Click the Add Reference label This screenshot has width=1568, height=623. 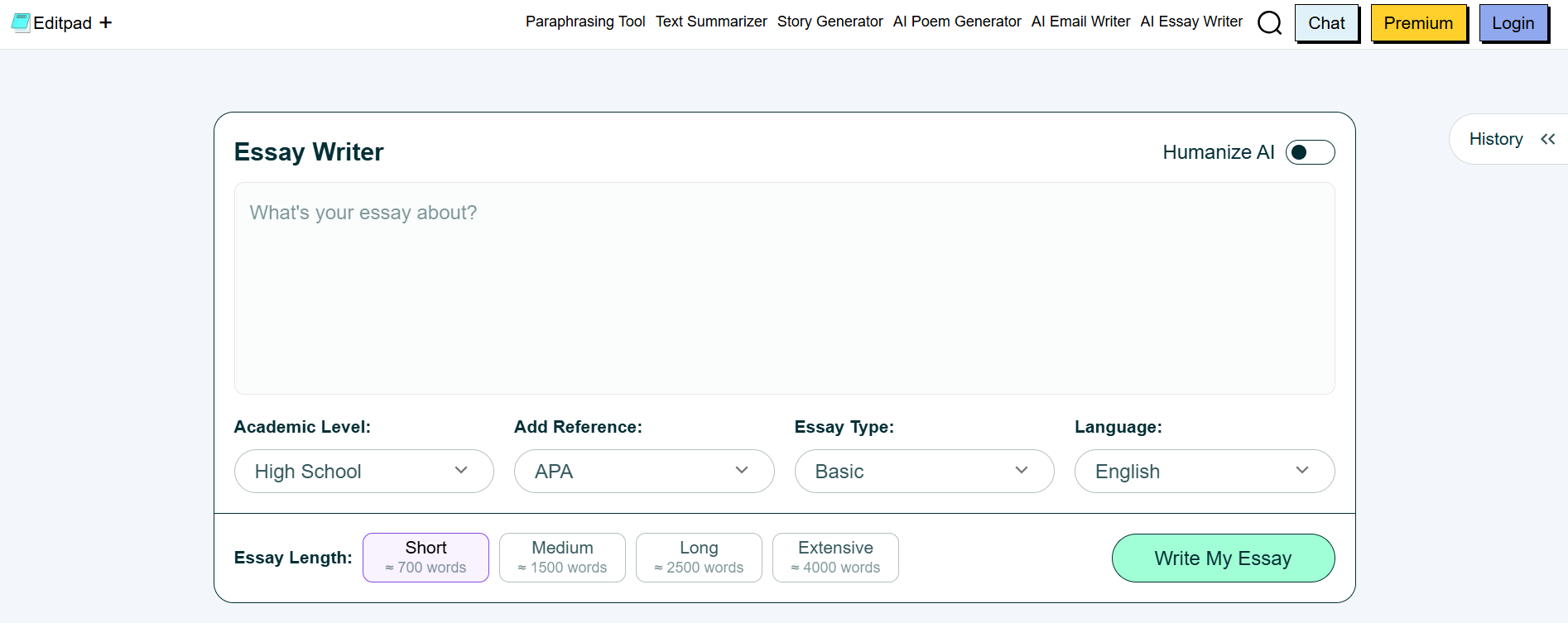(x=578, y=427)
